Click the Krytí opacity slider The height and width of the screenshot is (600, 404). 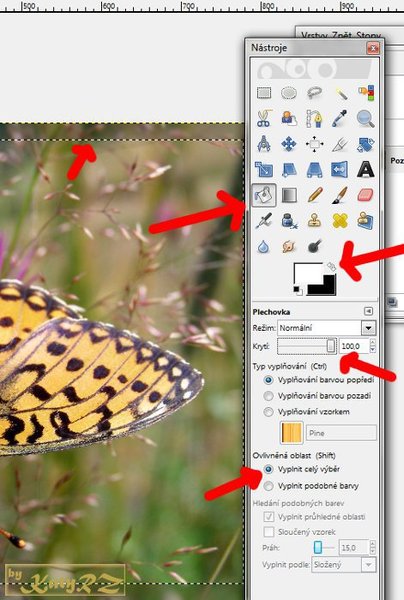coord(307,346)
